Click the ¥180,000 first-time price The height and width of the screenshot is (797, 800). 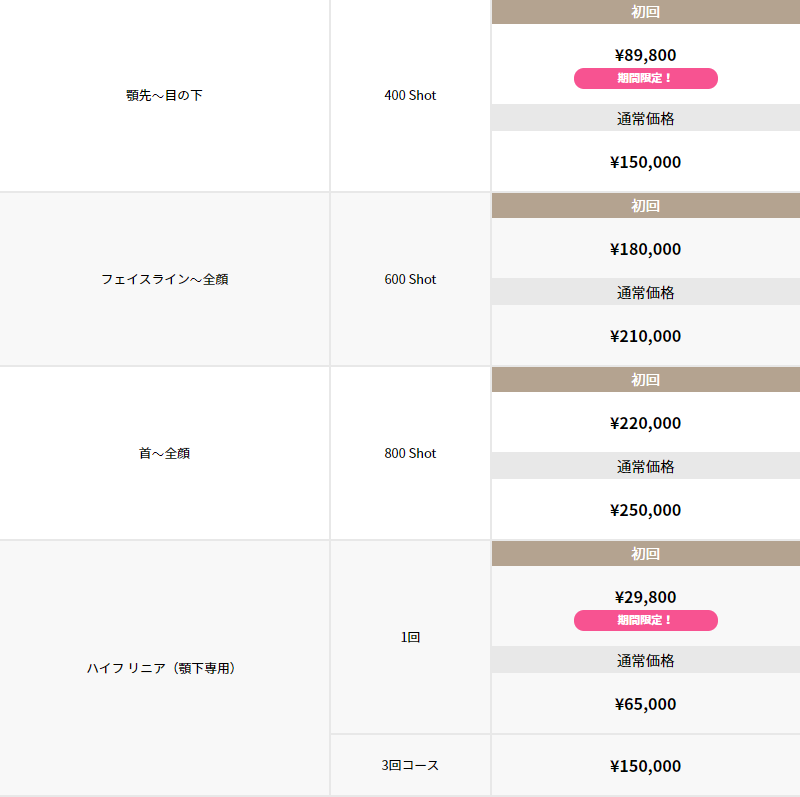coord(645,249)
